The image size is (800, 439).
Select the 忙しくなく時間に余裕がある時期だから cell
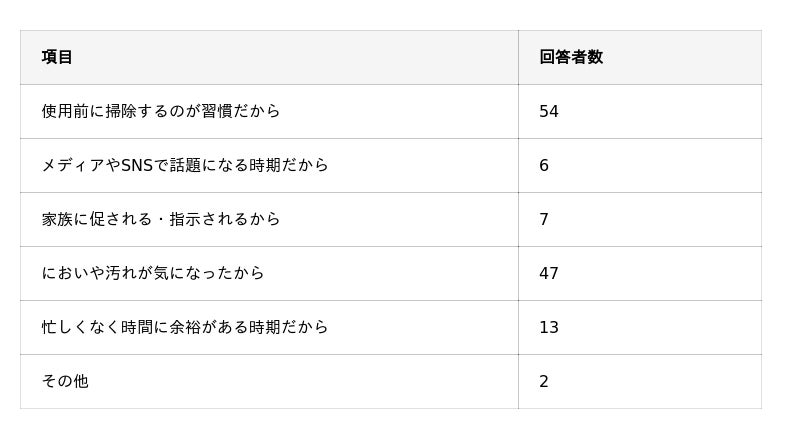click(x=185, y=327)
